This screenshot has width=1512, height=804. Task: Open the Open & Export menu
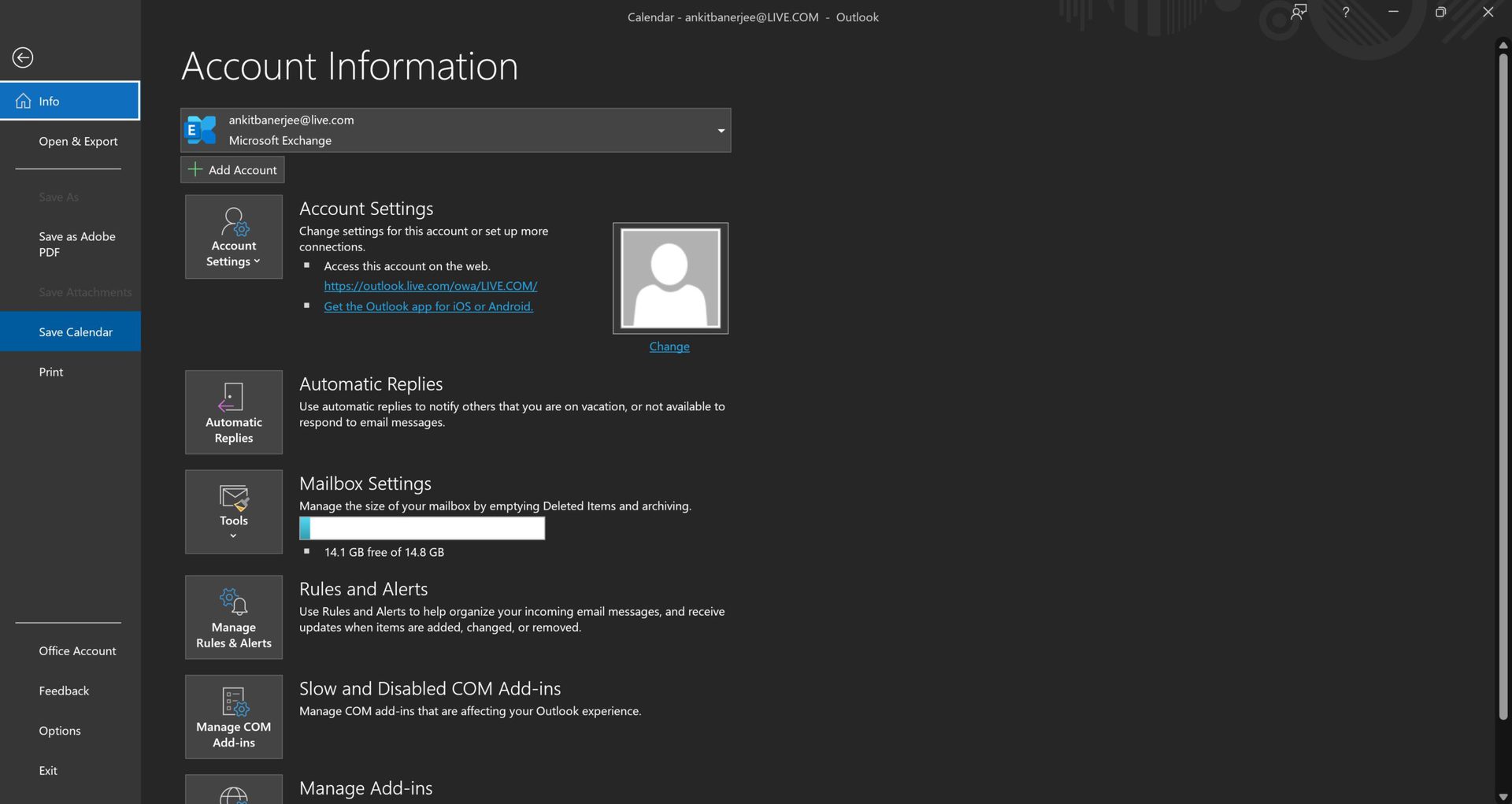78,142
